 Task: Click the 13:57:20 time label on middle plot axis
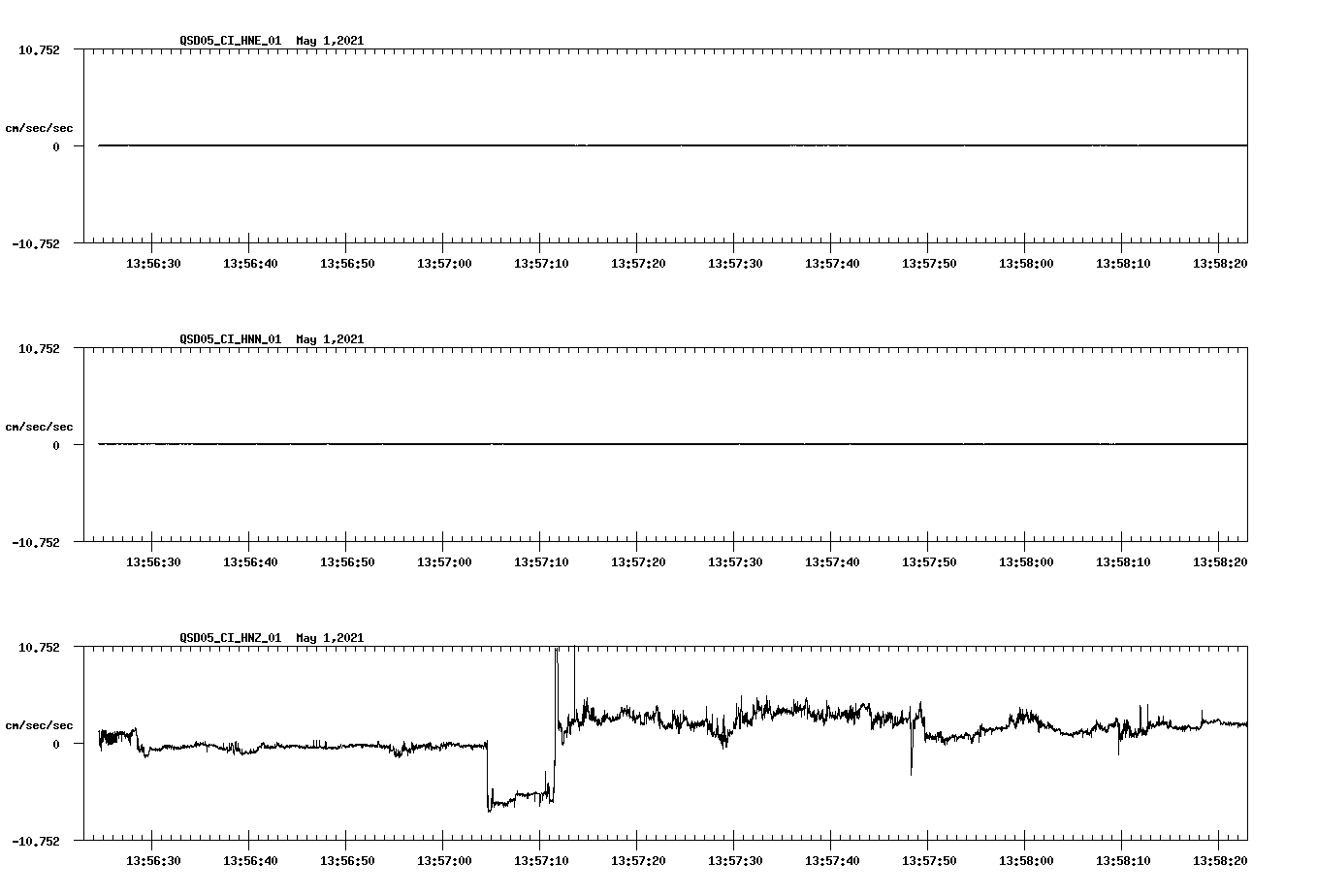coord(636,560)
